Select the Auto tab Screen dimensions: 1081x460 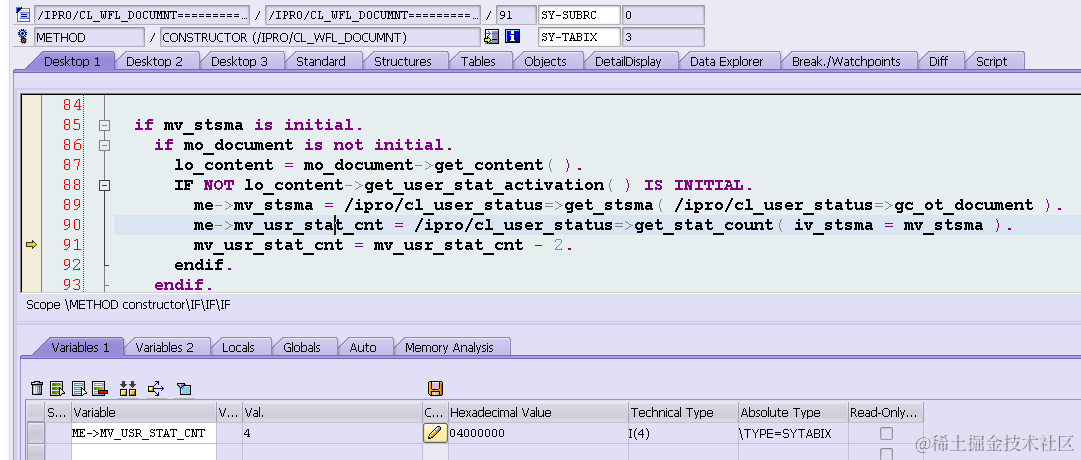tap(363, 347)
